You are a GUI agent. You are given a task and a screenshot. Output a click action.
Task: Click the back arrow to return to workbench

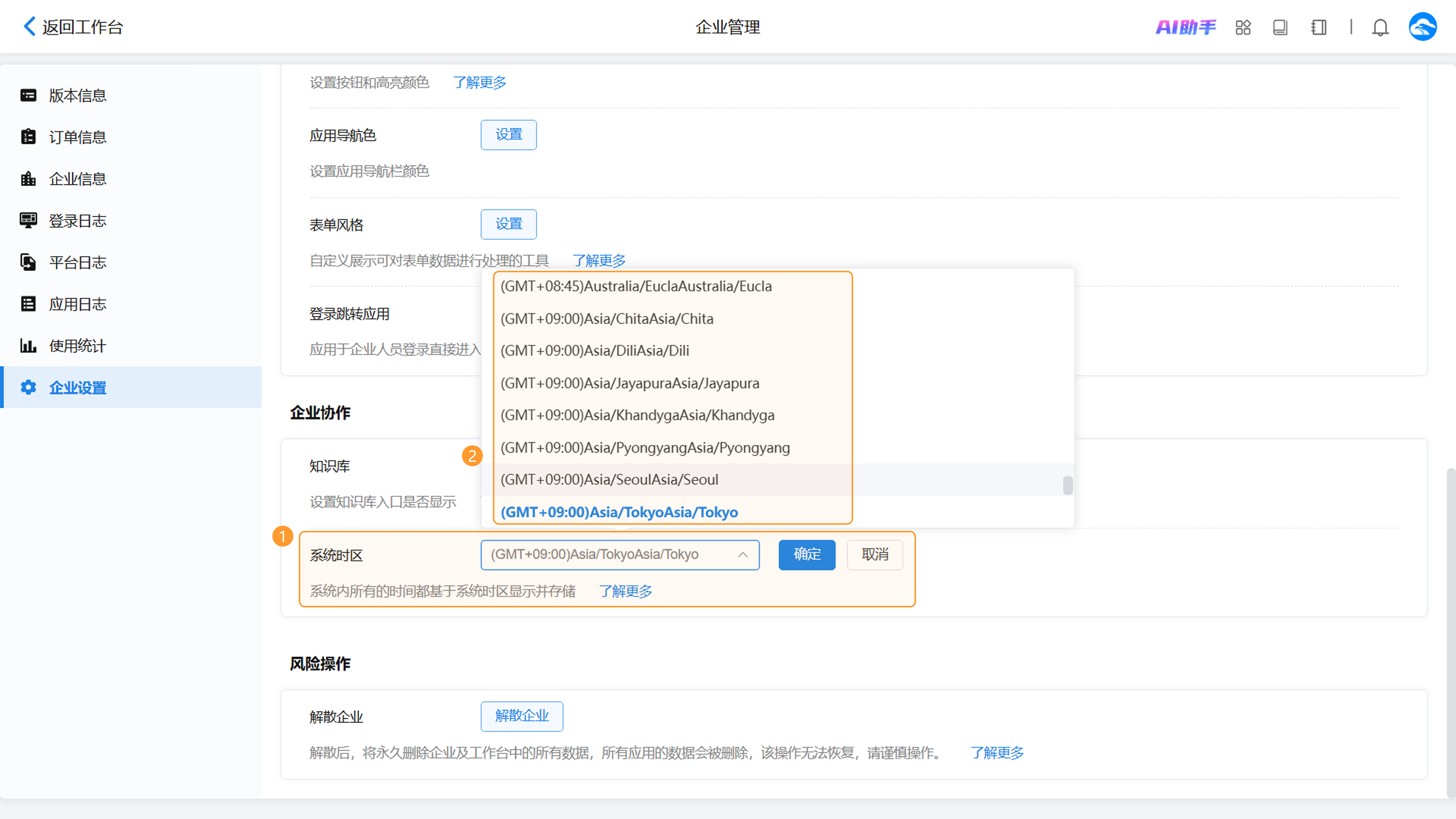(30, 27)
